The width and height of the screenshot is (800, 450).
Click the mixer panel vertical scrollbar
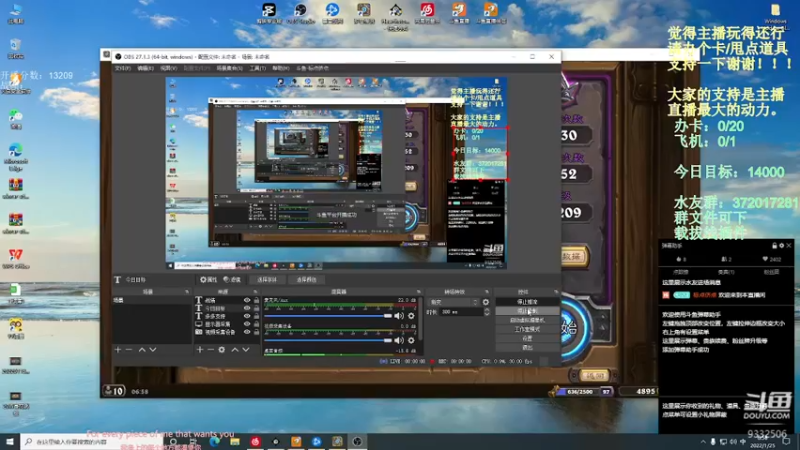coord(420,319)
